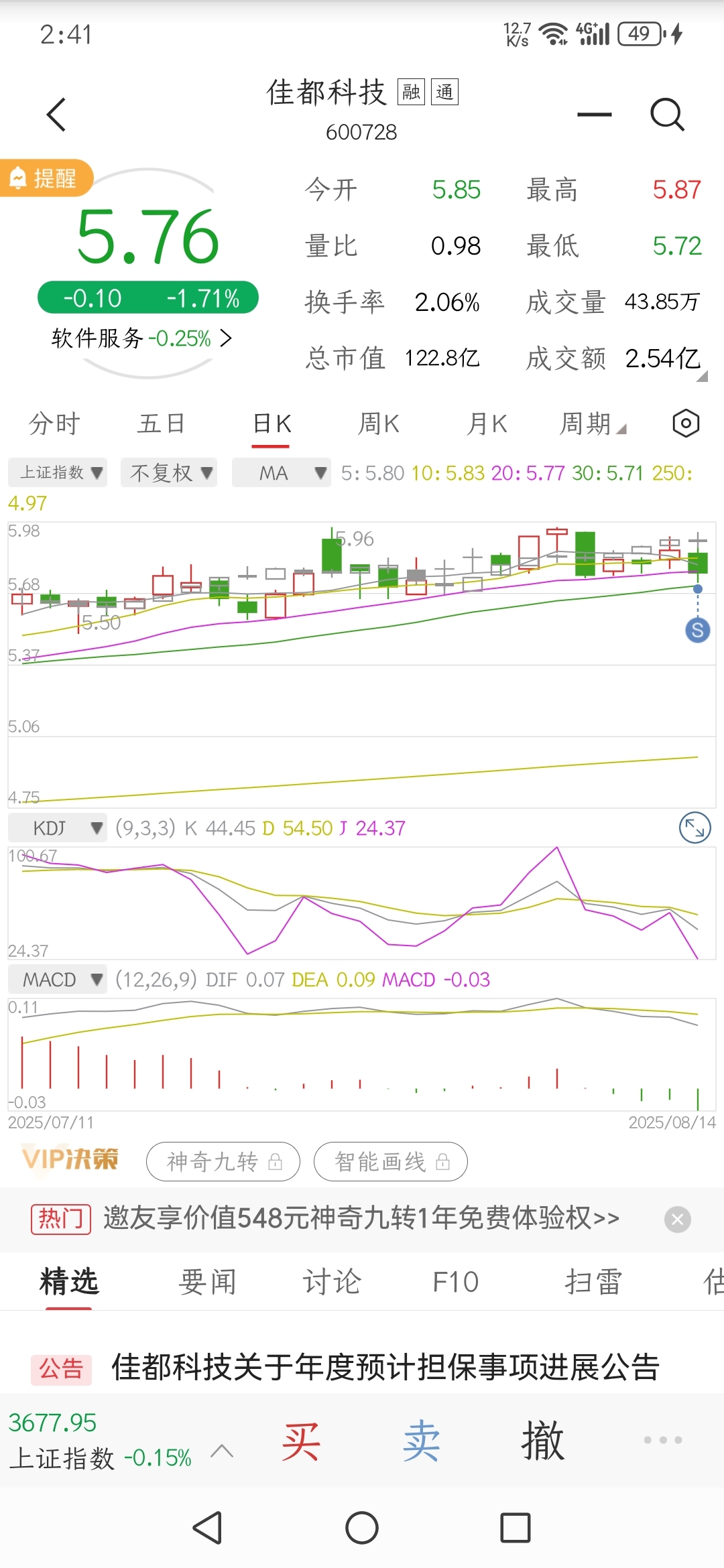Tap the -0.10 -1.71% change pill
Viewport: 724px width, 1568px height.
pyautogui.click(x=148, y=298)
